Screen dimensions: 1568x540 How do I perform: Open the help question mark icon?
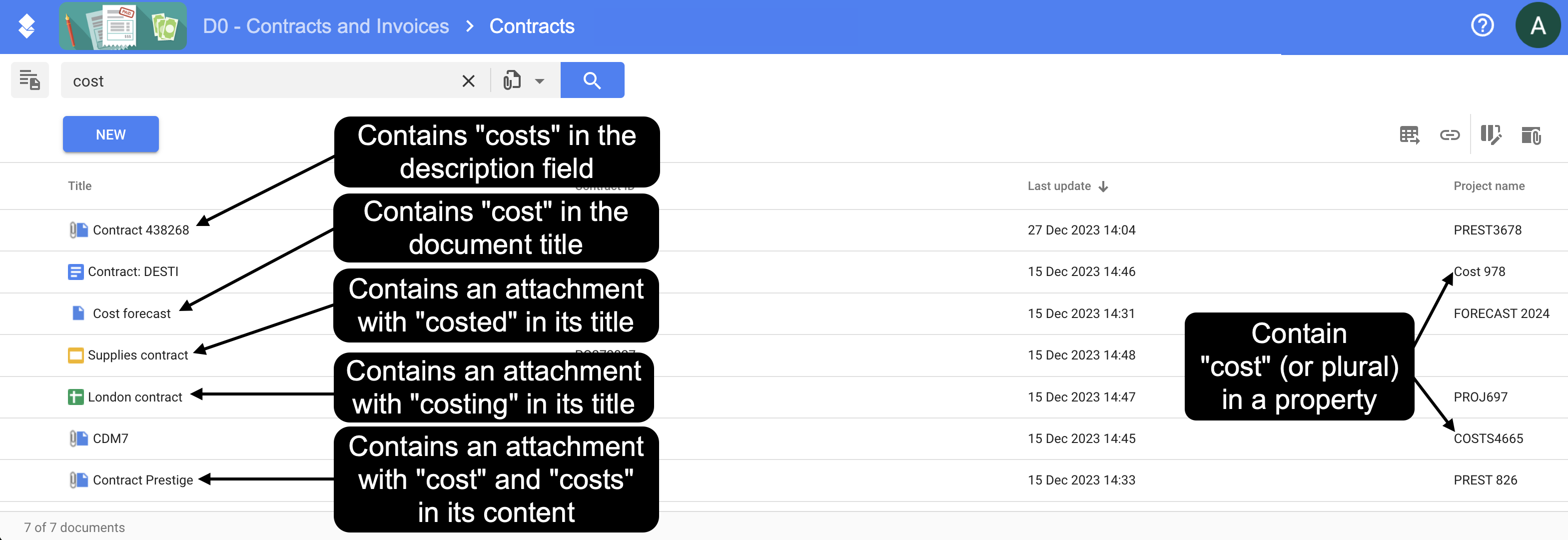1482,25
